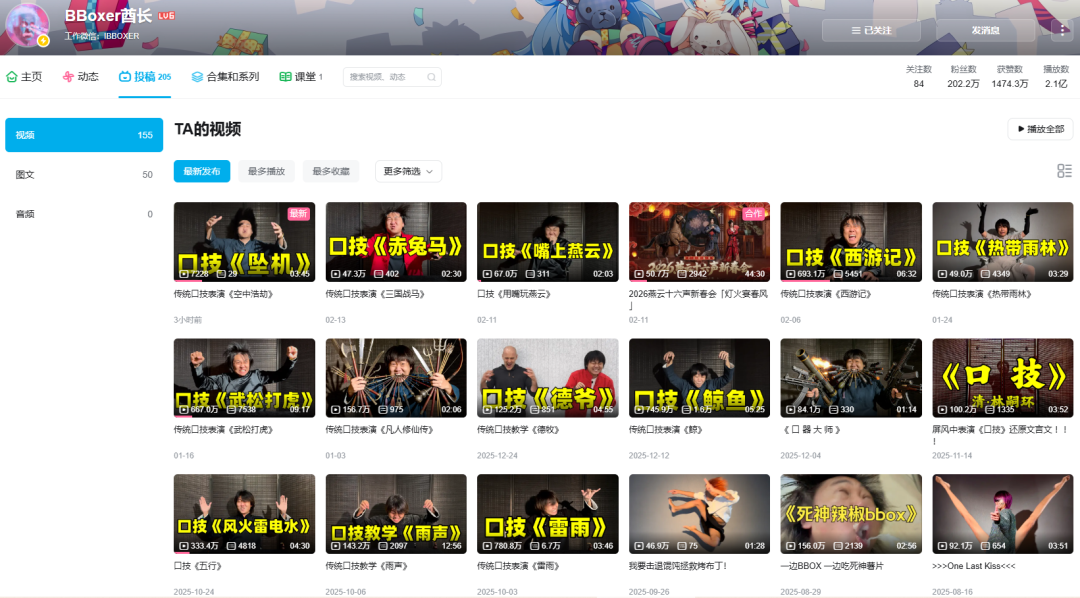Click the search magnifier icon
The image size is (1080, 598).
(x=431, y=77)
